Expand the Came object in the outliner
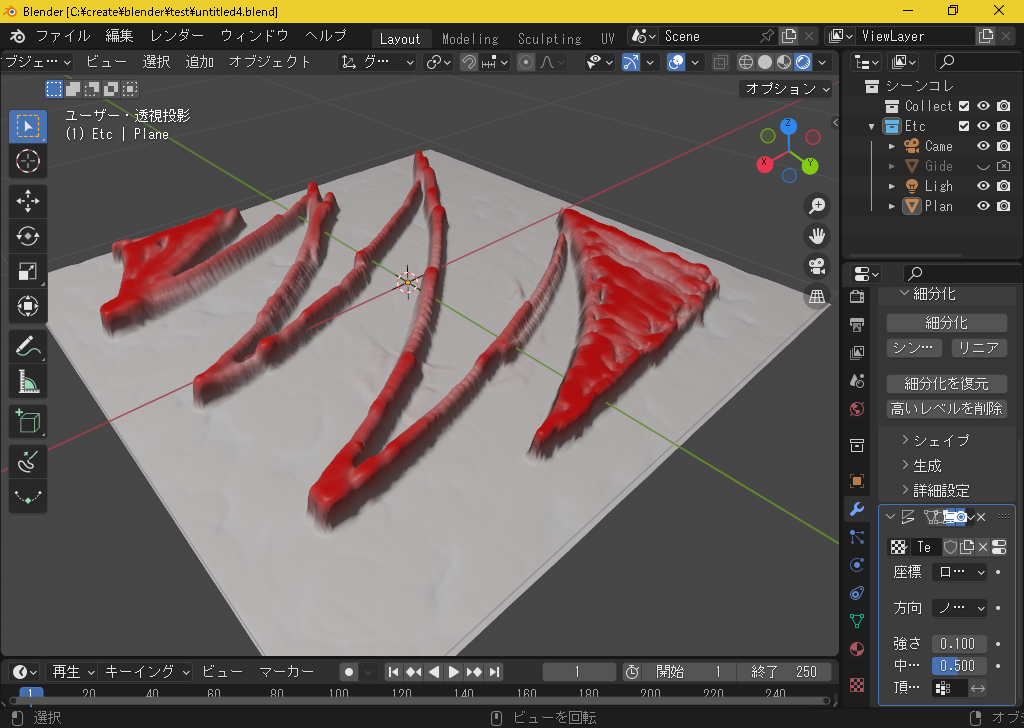Image resolution: width=1024 pixels, height=728 pixels. click(x=891, y=146)
